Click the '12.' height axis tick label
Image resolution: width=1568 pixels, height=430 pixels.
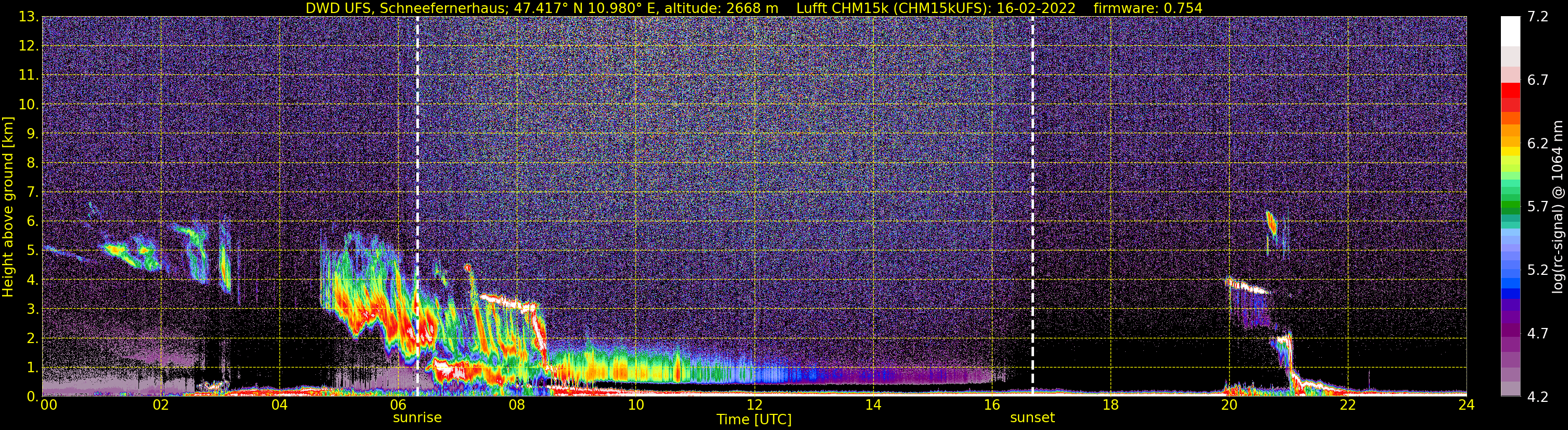coord(29,46)
